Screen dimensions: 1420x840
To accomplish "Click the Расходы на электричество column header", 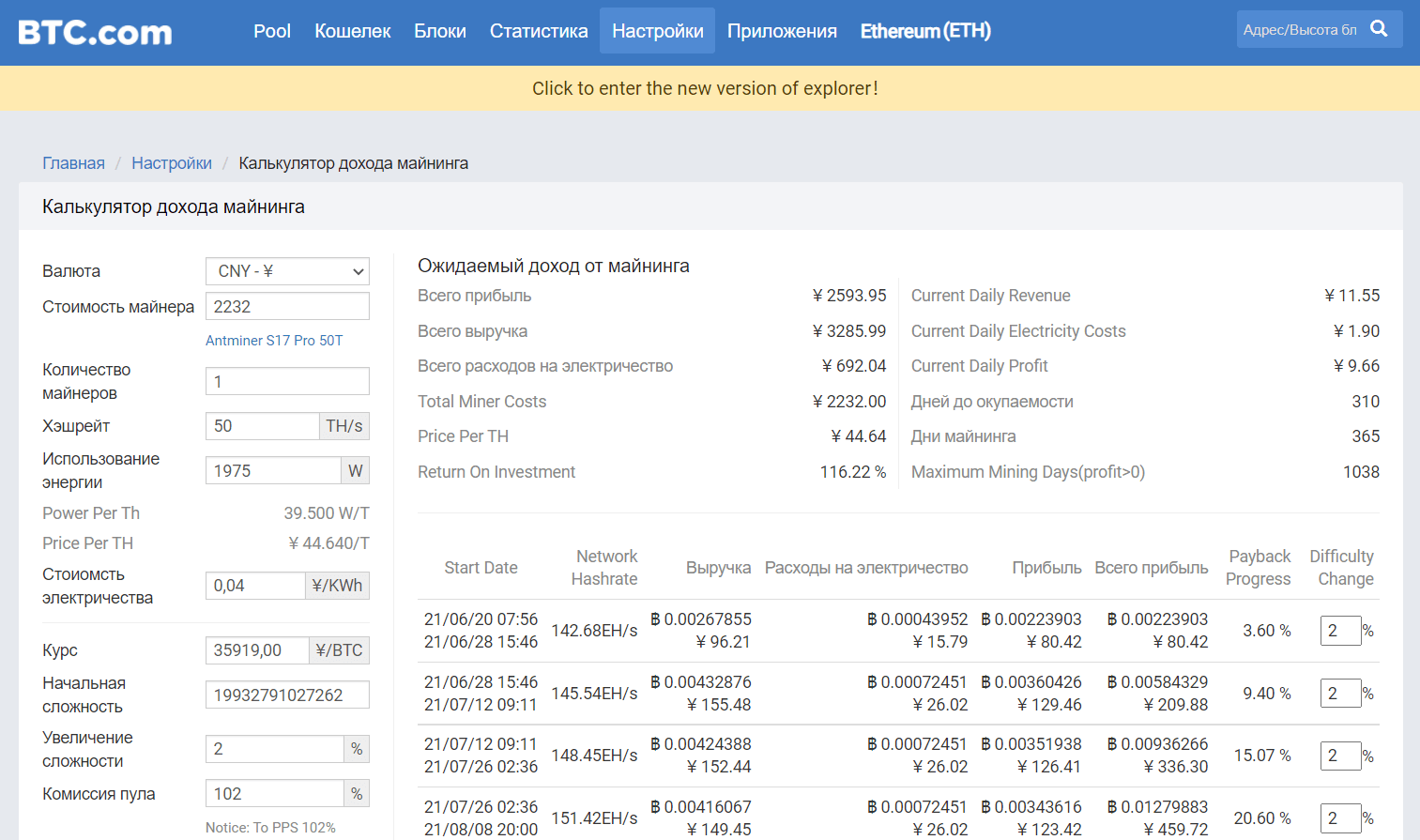I will pos(866,568).
